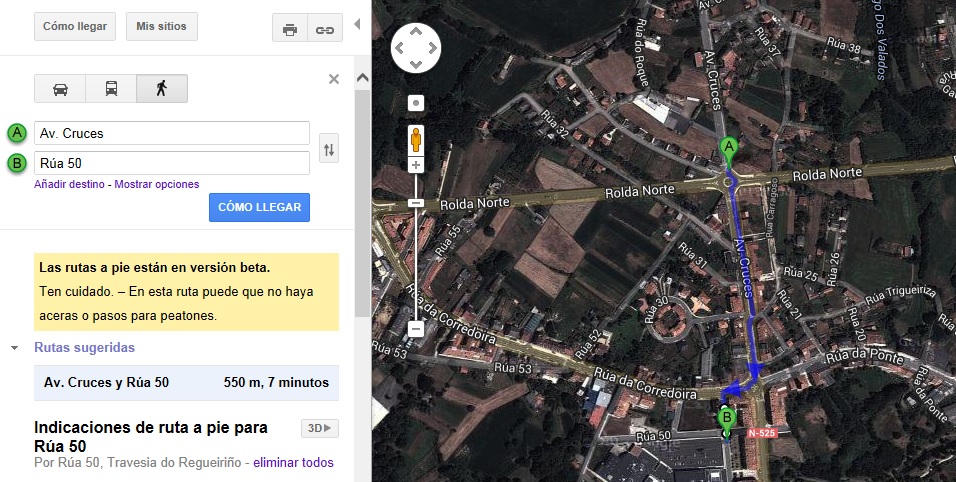Open the 3D route preview button
Viewport: 956px width, 482px height.
coord(320,428)
